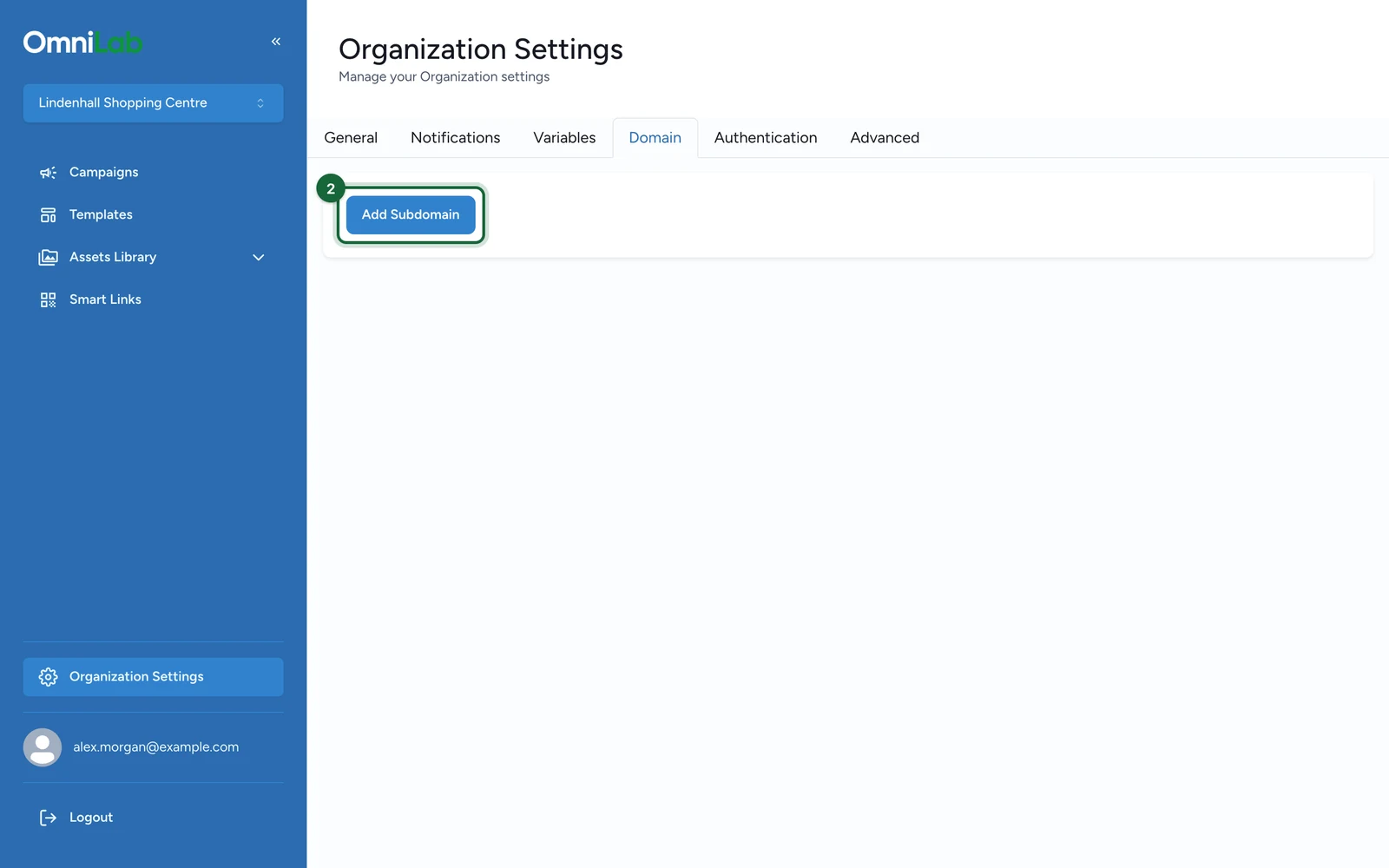Open the Advanced tab
Viewport: 1389px width, 868px height.
pyautogui.click(x=885, y=138)
